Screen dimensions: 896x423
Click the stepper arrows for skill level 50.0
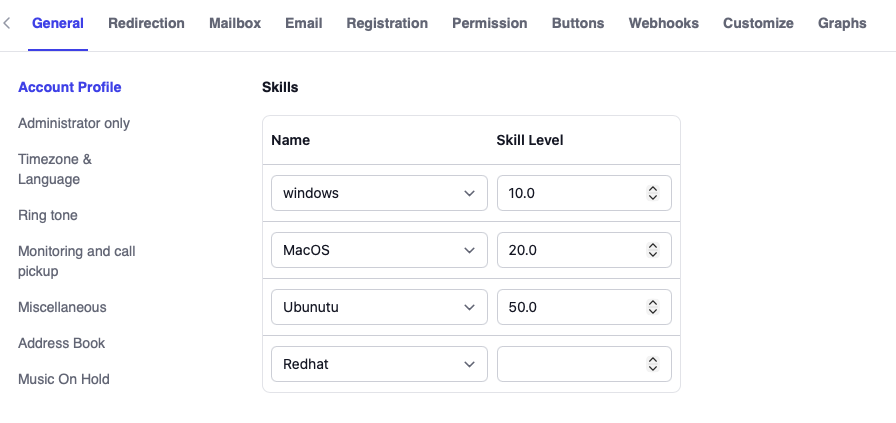click(653, 307)
